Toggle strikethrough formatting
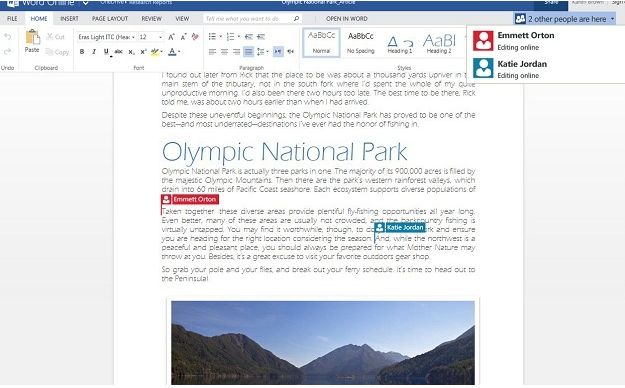 pos(118,51)
